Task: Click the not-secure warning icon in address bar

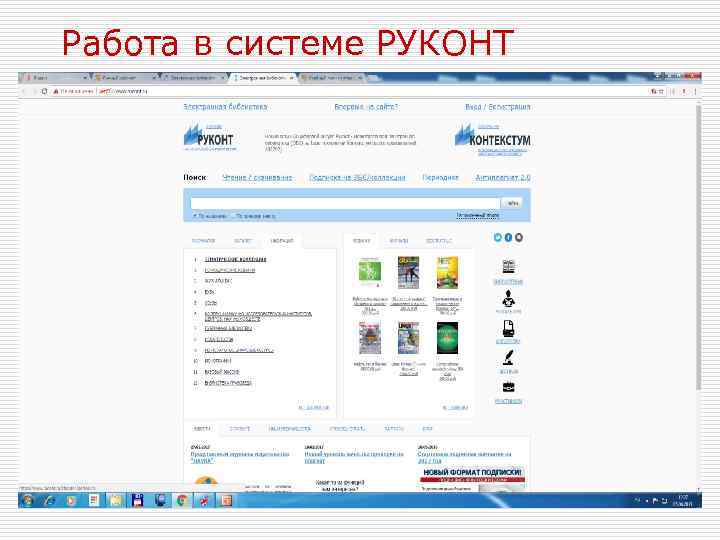Action: [x=56, y=91]
